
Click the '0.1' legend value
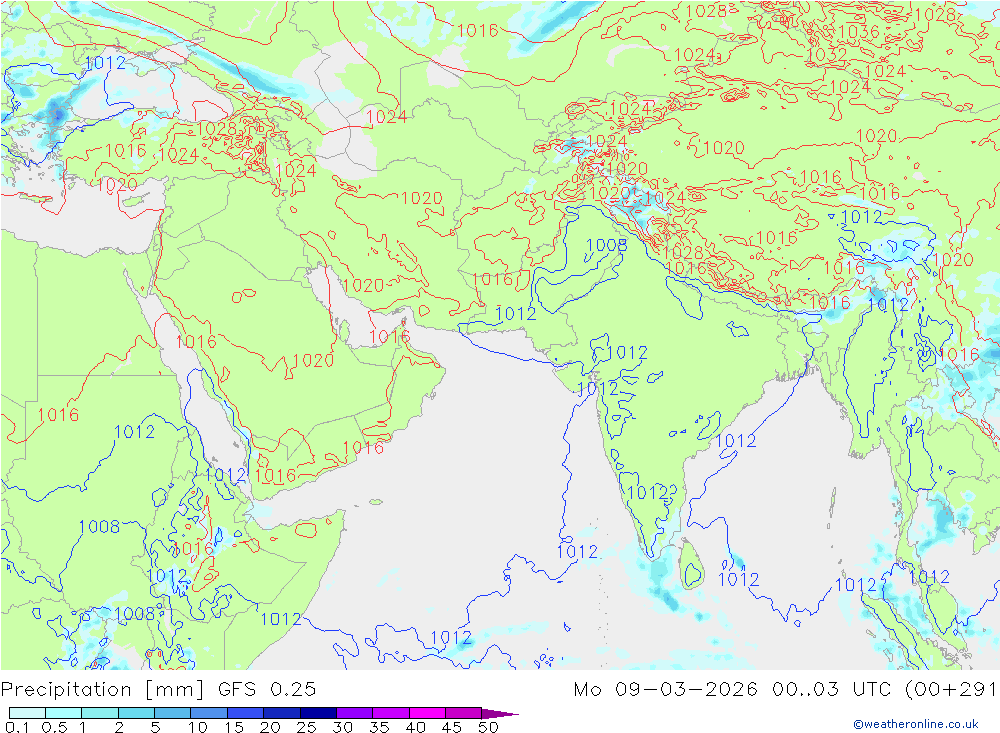click(x=17, y=727)
